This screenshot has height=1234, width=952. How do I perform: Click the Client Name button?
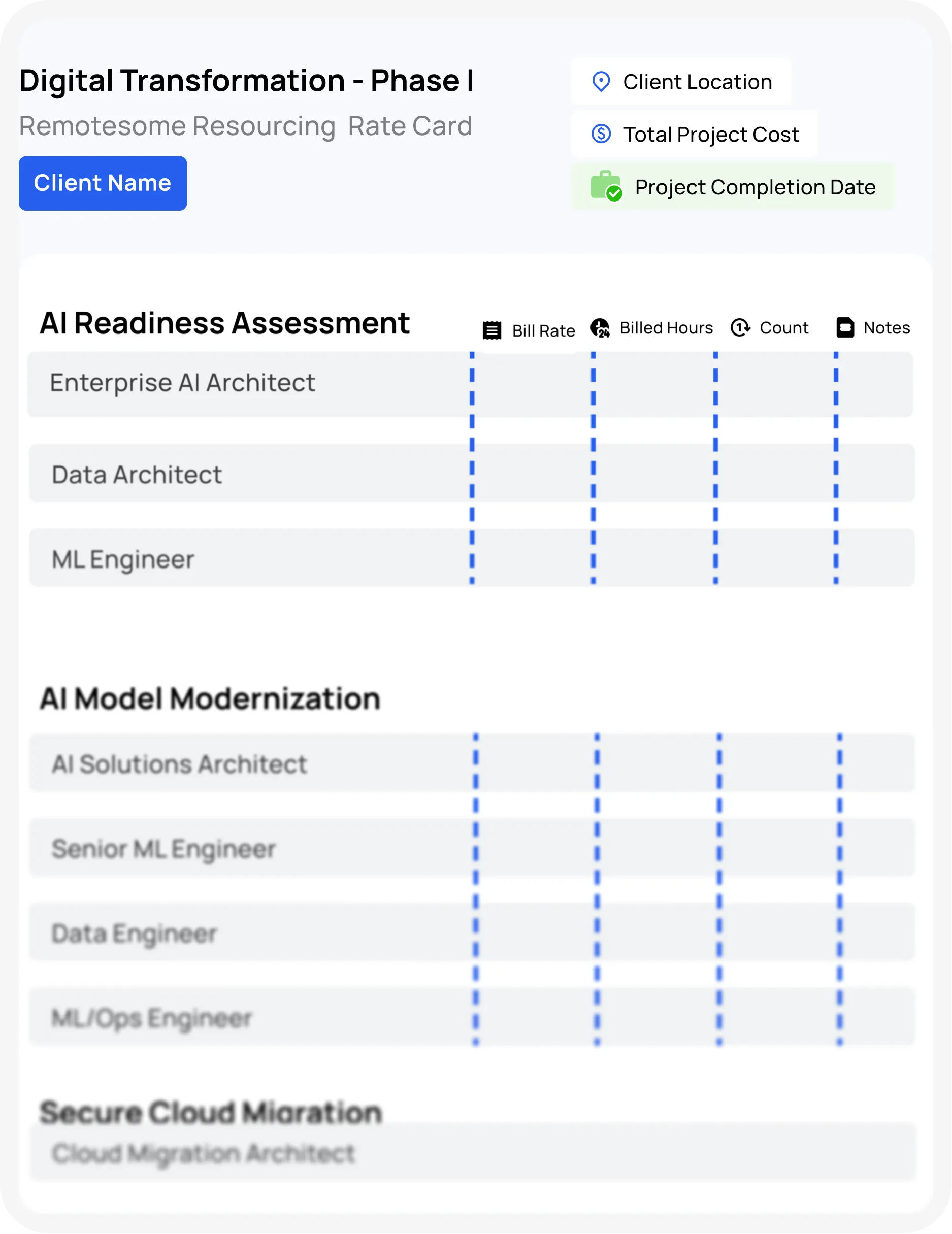(103, 183)
